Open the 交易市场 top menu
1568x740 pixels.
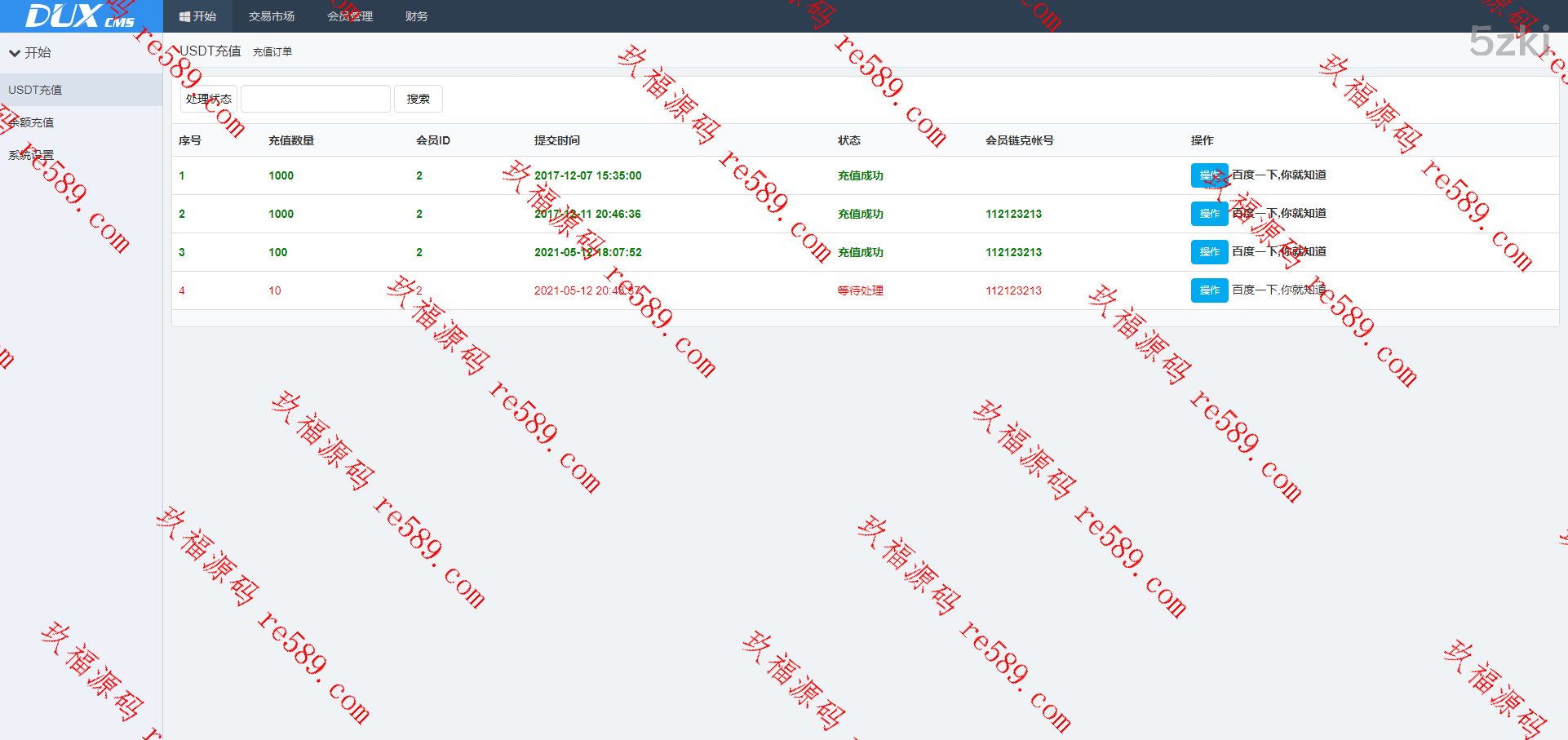[271, 16]
